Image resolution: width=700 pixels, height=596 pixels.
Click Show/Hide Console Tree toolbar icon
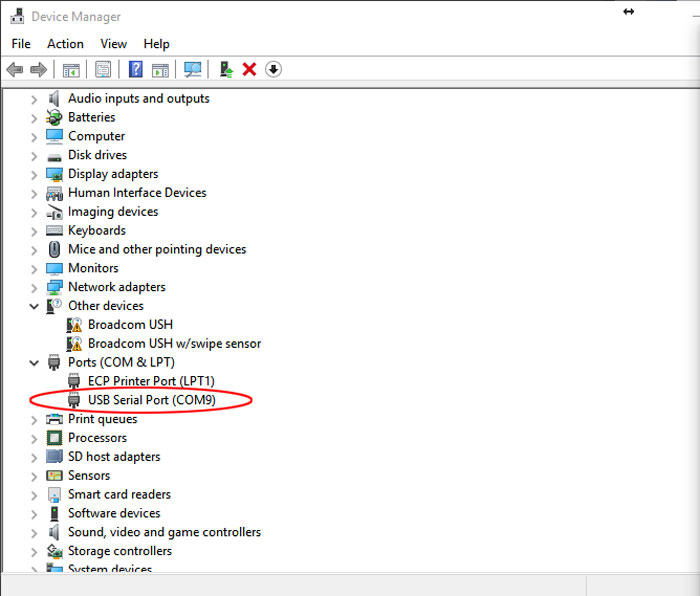[71, 70]
